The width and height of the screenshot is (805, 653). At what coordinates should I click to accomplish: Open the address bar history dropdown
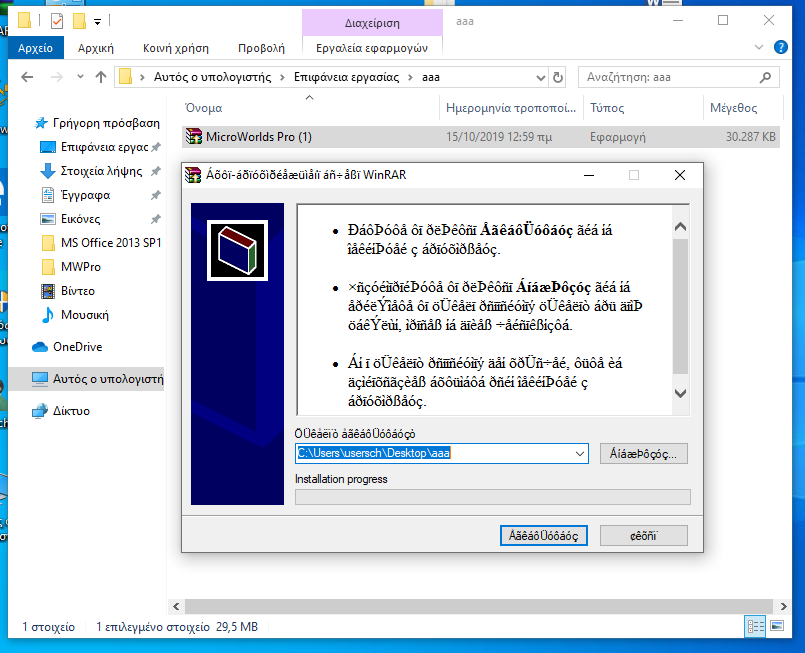[x=540, y=78]
